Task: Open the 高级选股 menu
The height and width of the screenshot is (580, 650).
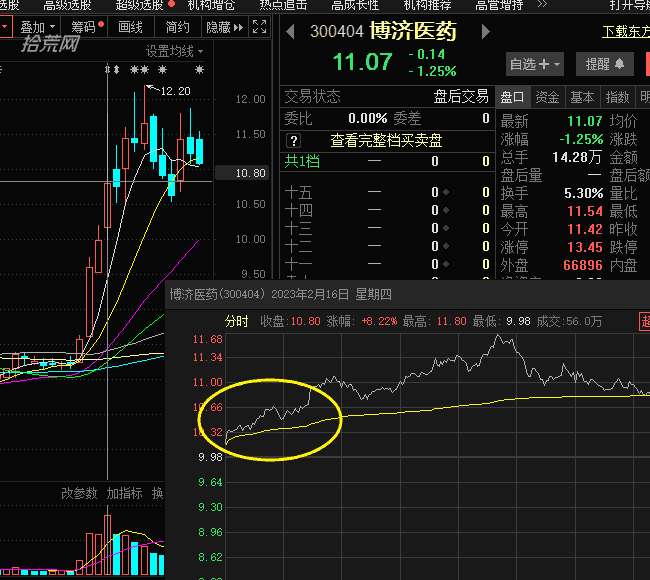Action: click(67, 5)
